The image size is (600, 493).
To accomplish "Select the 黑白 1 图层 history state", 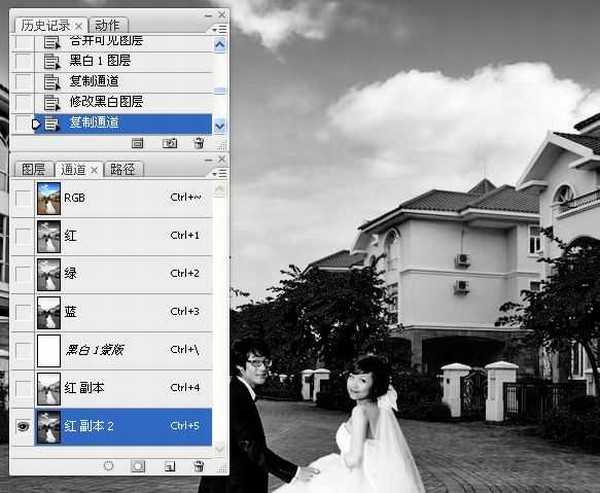I will [x=100, y=61].
